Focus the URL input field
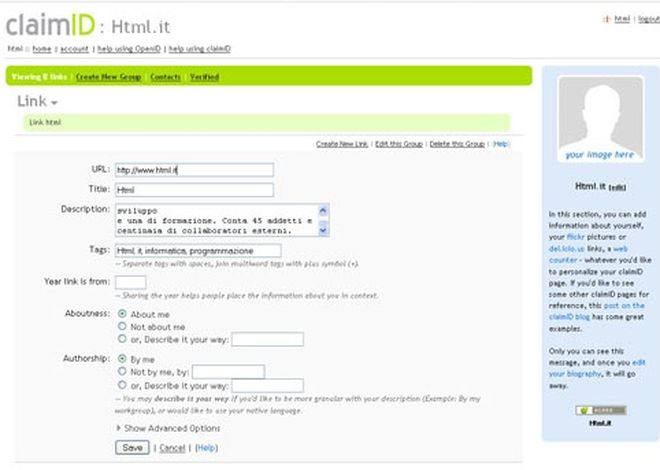660x470 pixels. pos(194,170)
